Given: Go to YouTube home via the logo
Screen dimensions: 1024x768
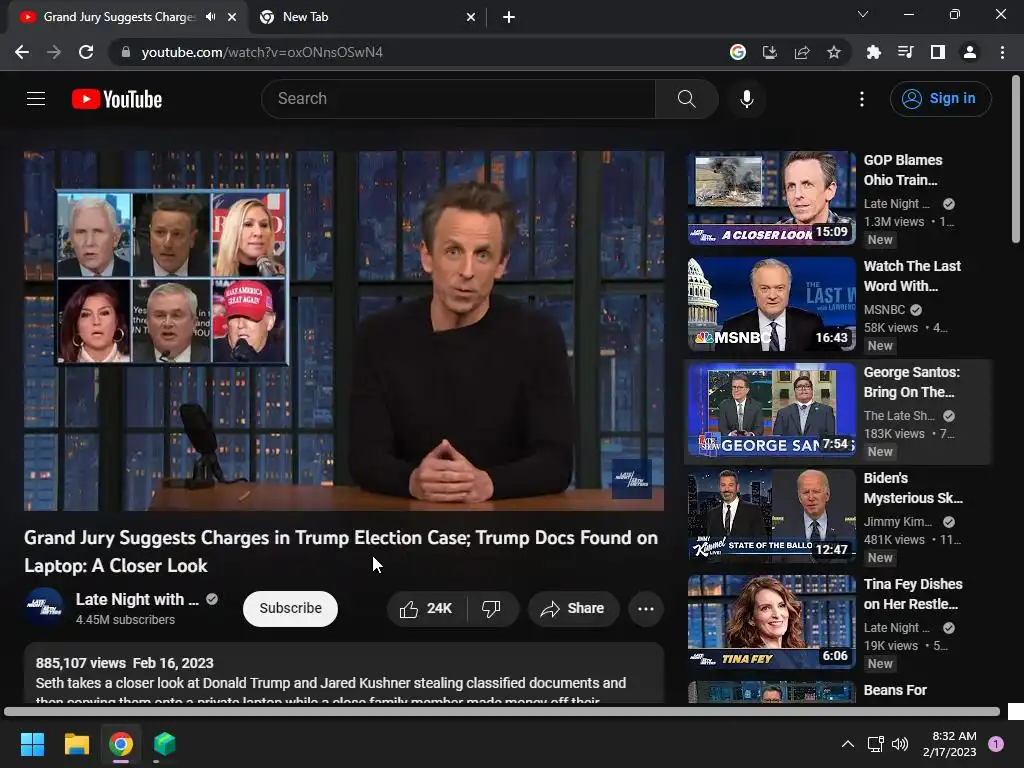Looking at the screenshot, I should [x=117, y=99].
